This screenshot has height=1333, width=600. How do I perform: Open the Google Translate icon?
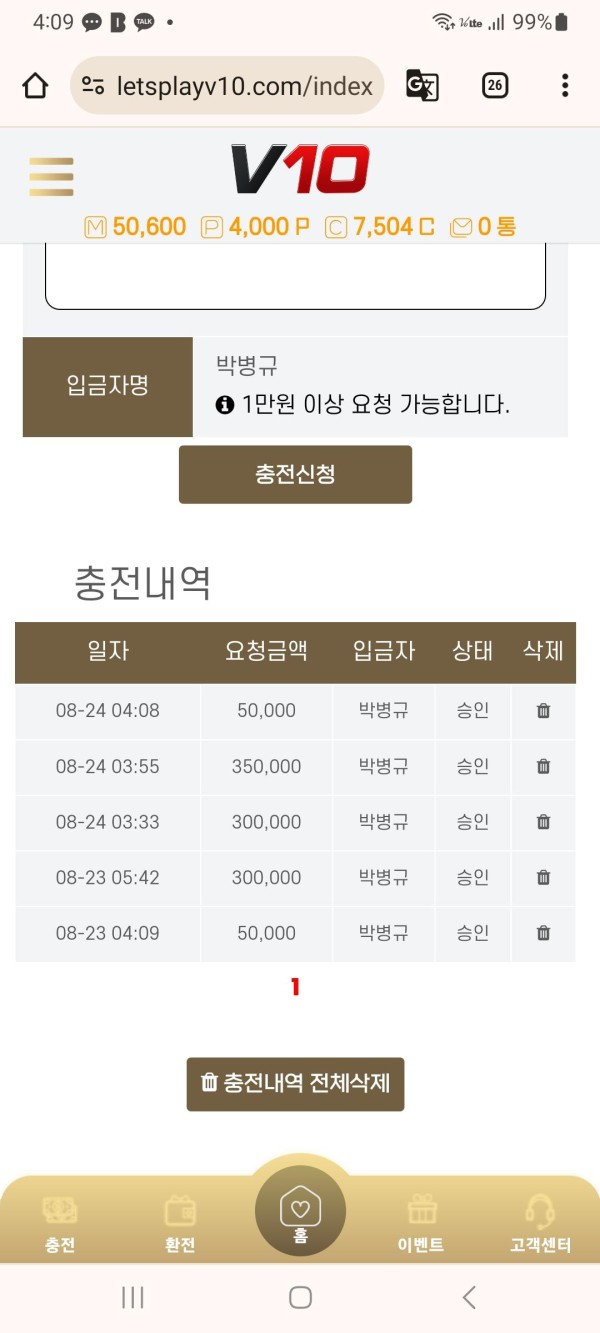pyautogui.click(x=422, y=86)
